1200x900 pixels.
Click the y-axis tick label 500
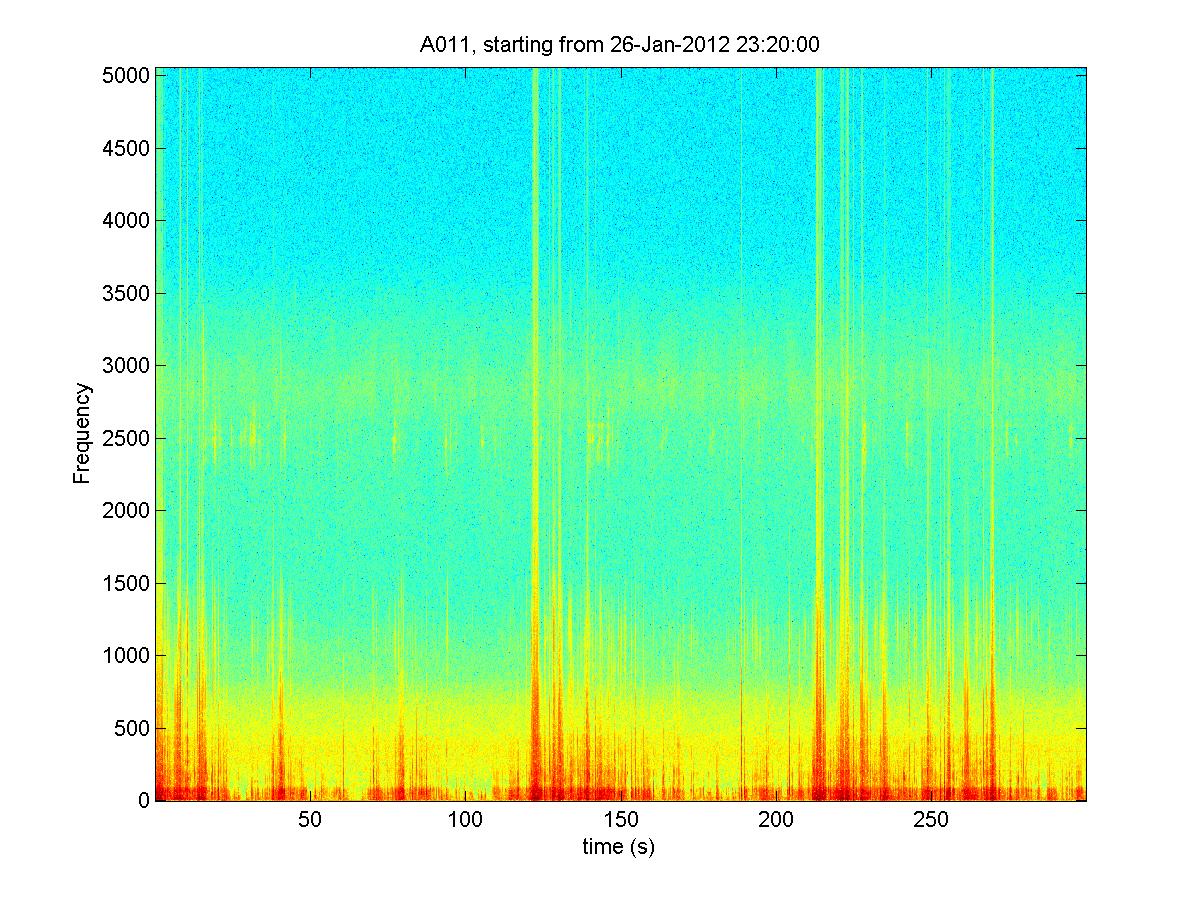click(x=134, y=728)
